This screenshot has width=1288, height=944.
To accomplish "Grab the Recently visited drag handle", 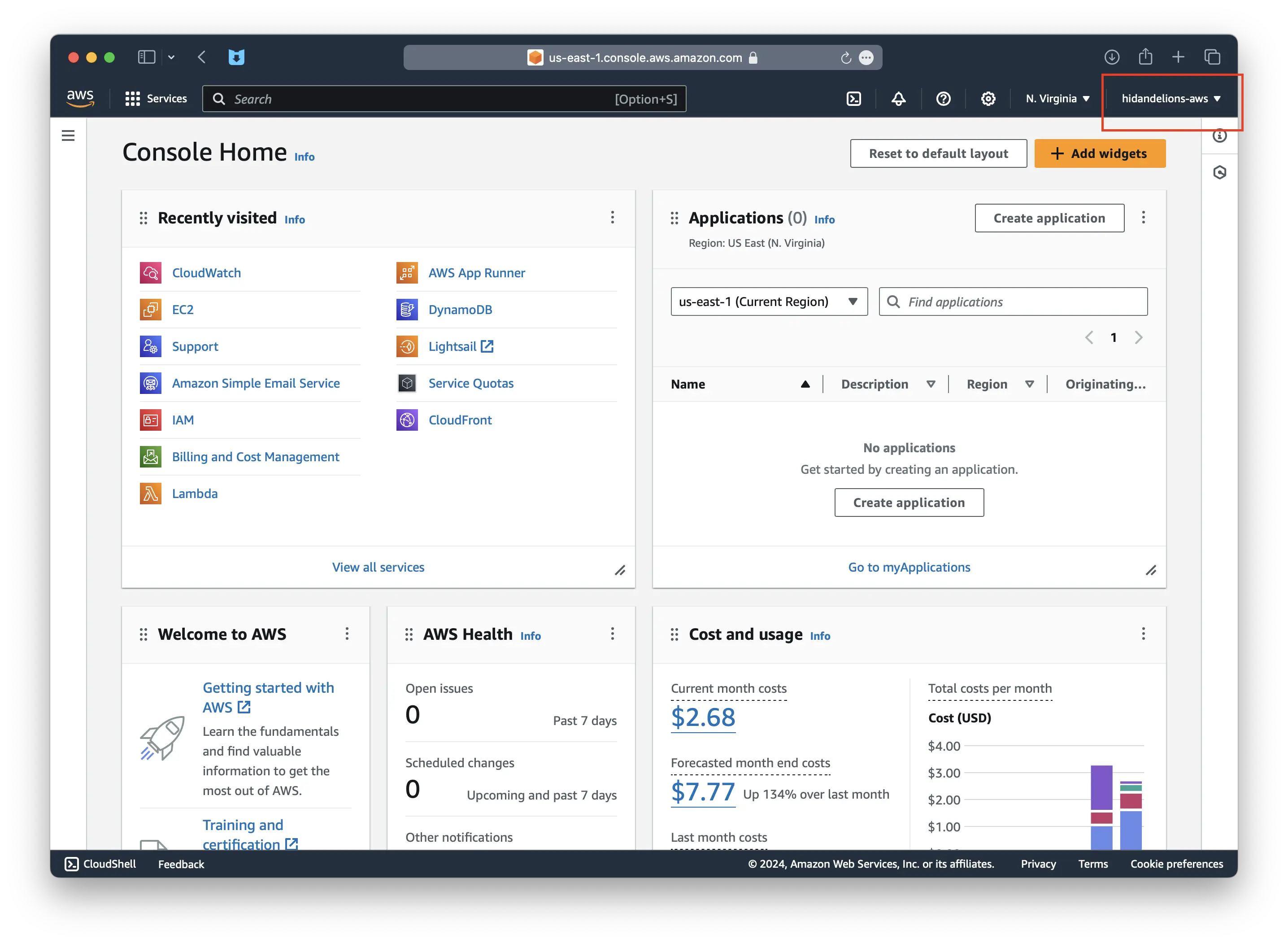I will (144, 218).
